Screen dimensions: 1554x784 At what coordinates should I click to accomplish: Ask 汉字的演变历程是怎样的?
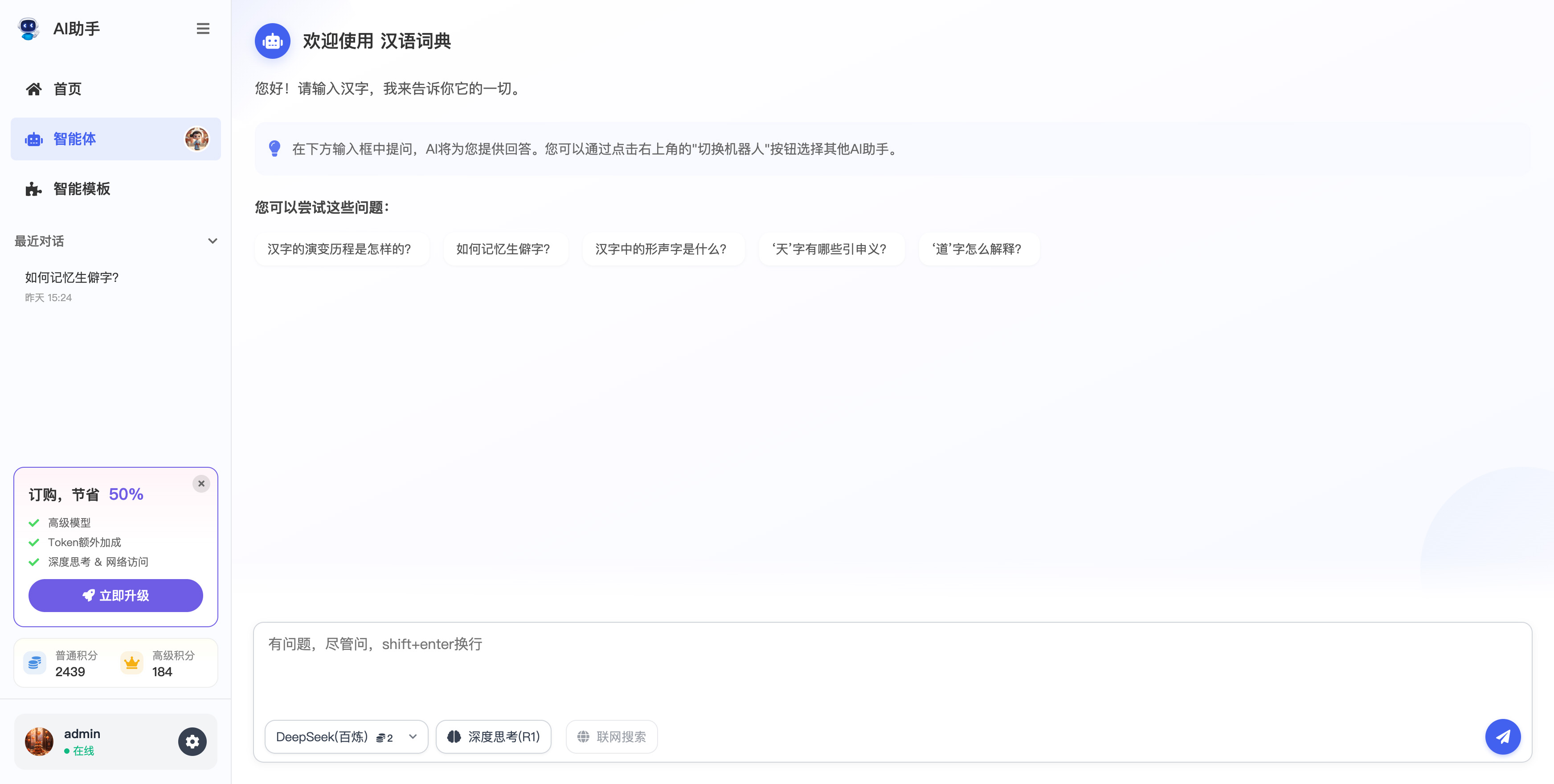coord(341,249)
